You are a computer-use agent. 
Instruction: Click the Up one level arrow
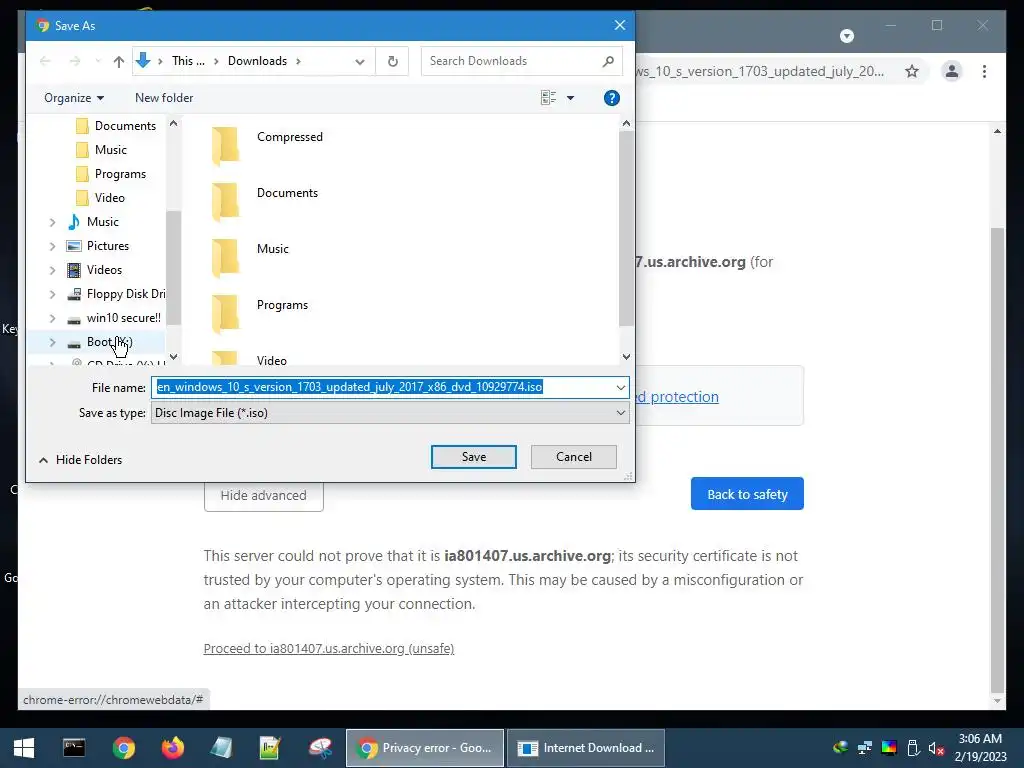(118, 61)
